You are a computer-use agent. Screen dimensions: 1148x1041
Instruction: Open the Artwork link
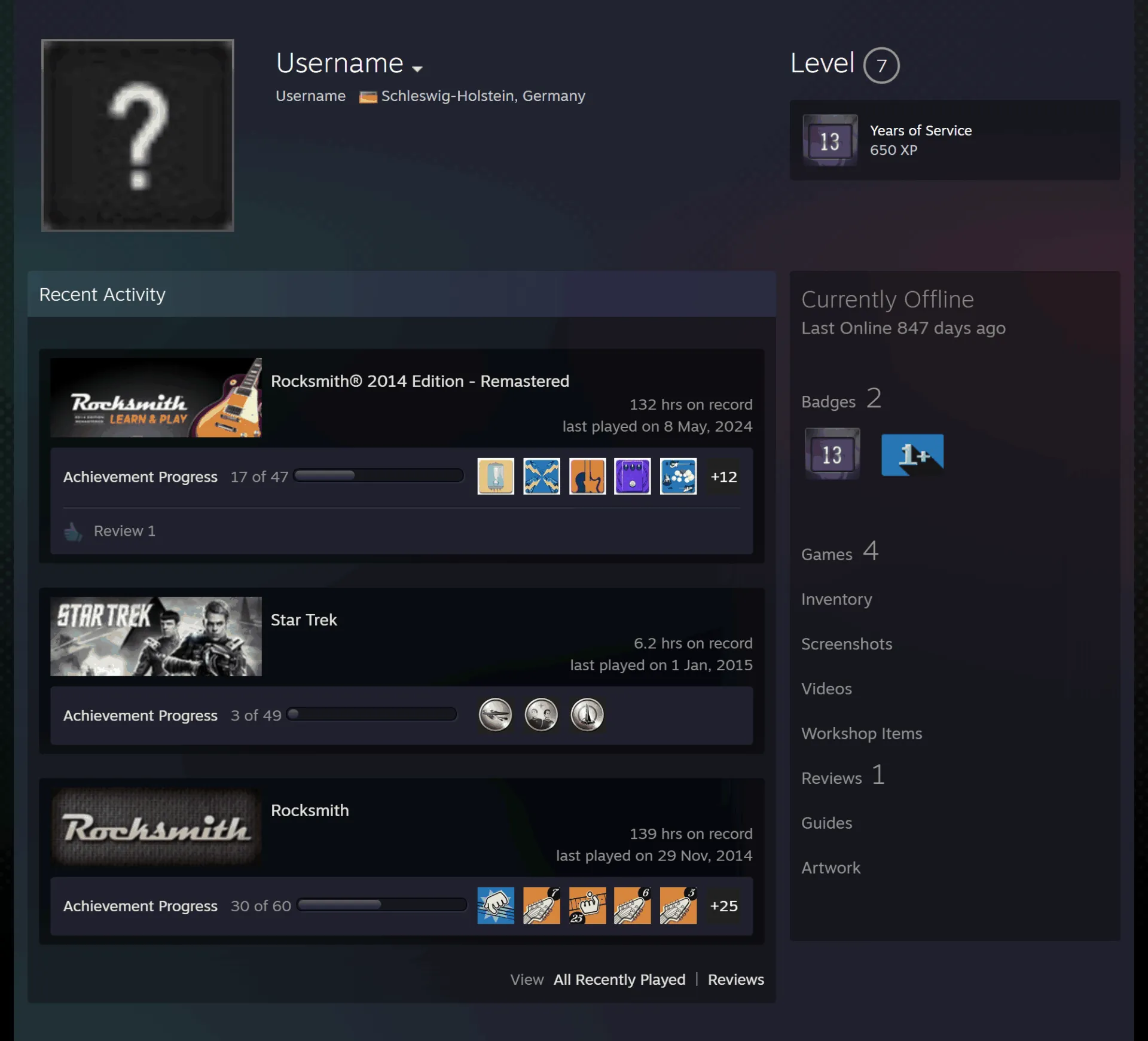831,868
